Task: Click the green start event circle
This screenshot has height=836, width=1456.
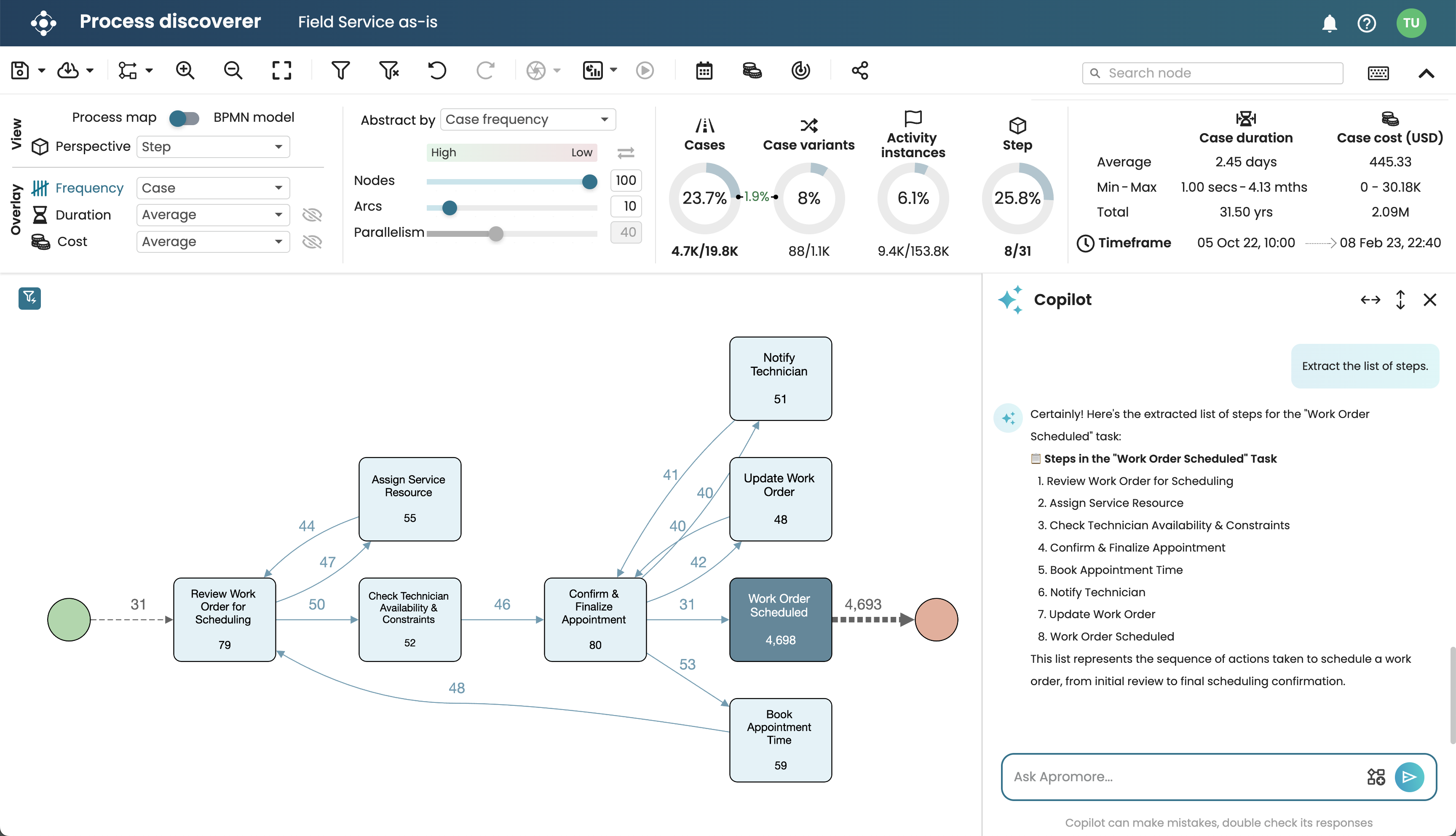Action: [69, 619]
